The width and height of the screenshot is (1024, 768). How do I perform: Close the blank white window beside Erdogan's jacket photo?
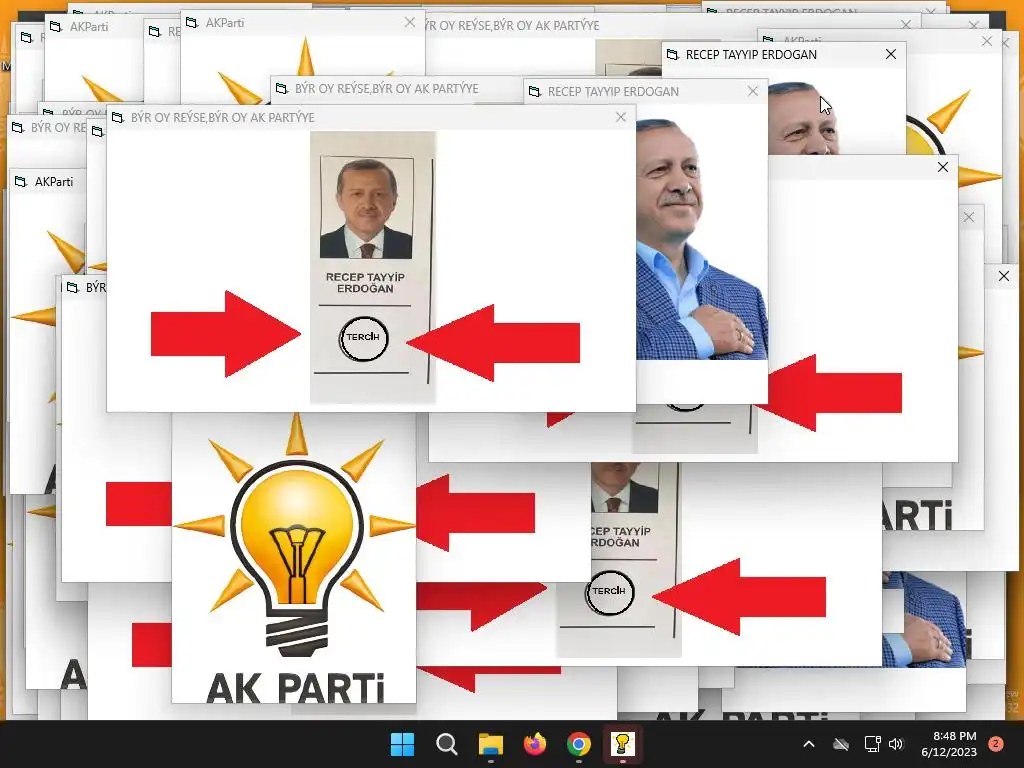(x=942, y=167)
